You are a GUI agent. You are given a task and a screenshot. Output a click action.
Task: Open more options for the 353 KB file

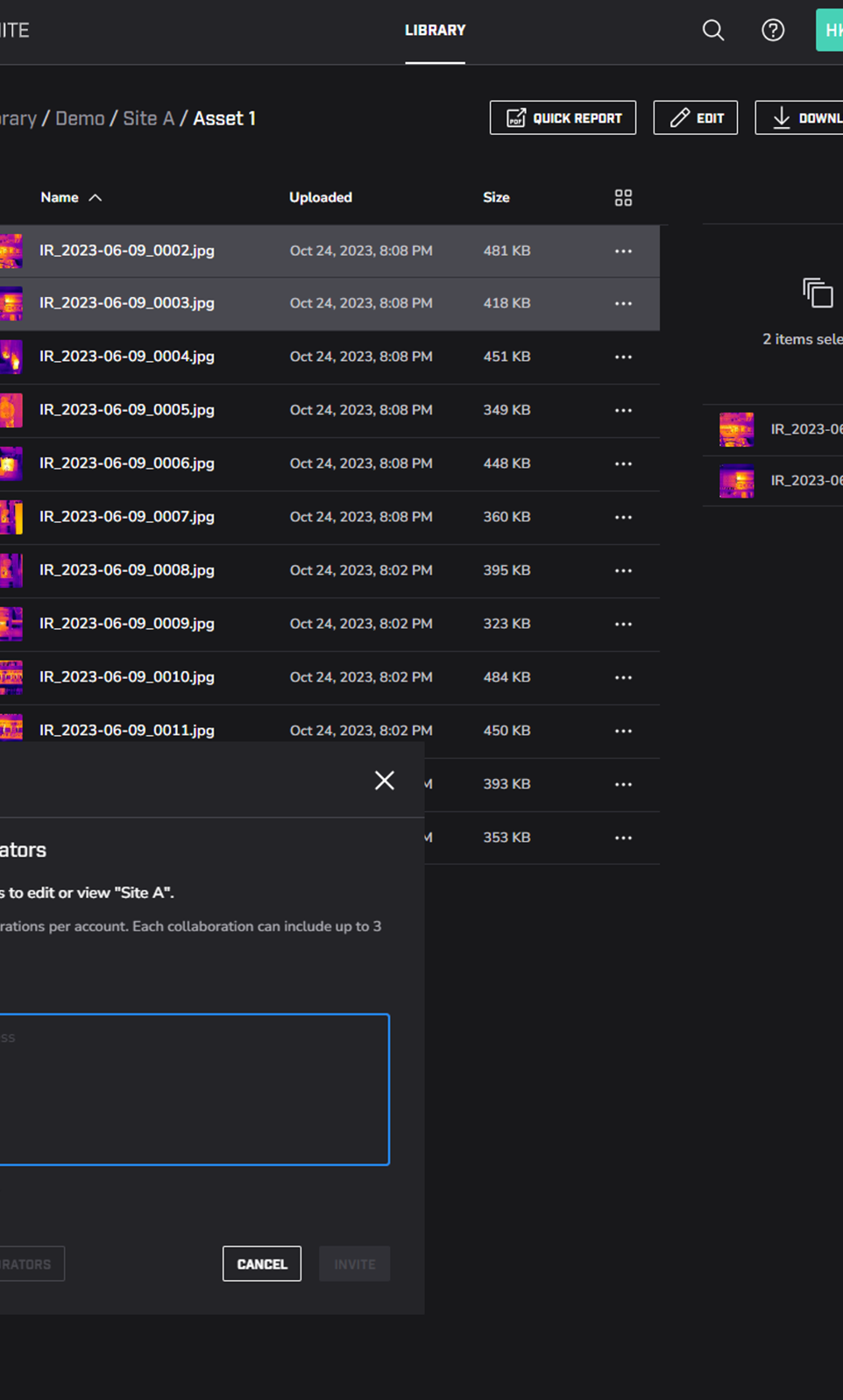pos(623,838)
